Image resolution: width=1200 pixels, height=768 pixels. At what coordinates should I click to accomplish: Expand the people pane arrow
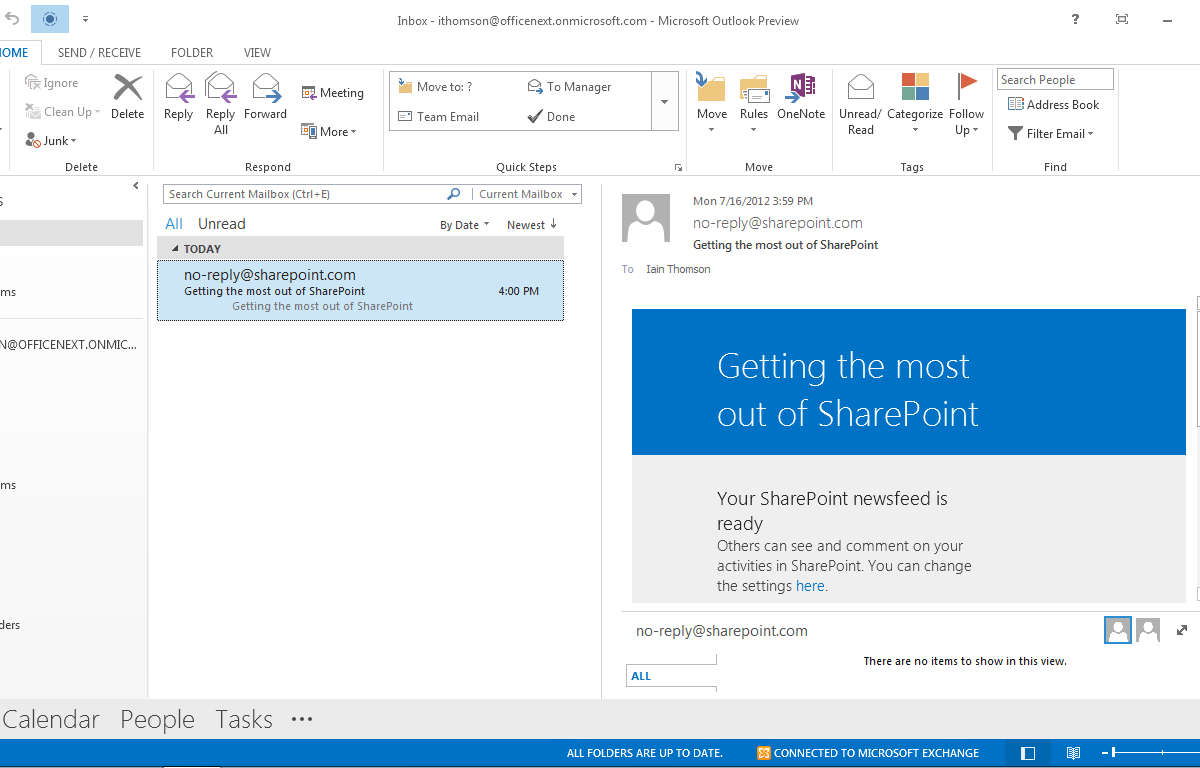click(1182, 630)
